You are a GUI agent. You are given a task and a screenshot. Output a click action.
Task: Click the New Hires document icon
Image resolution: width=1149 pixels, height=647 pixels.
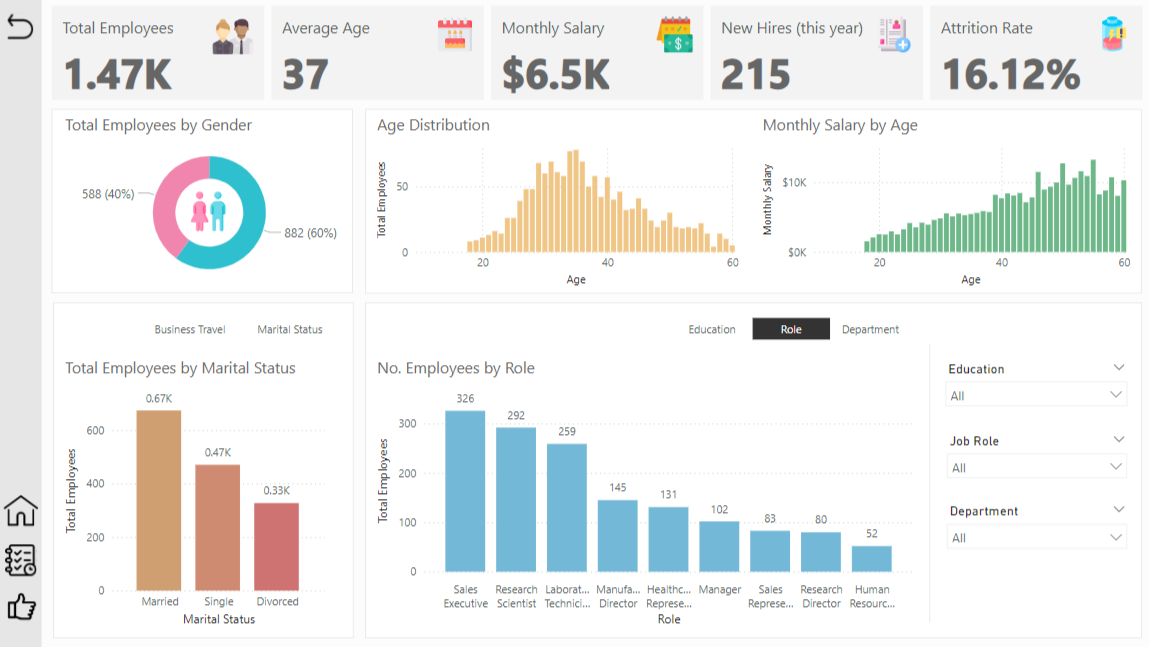[x=894, y=36]
